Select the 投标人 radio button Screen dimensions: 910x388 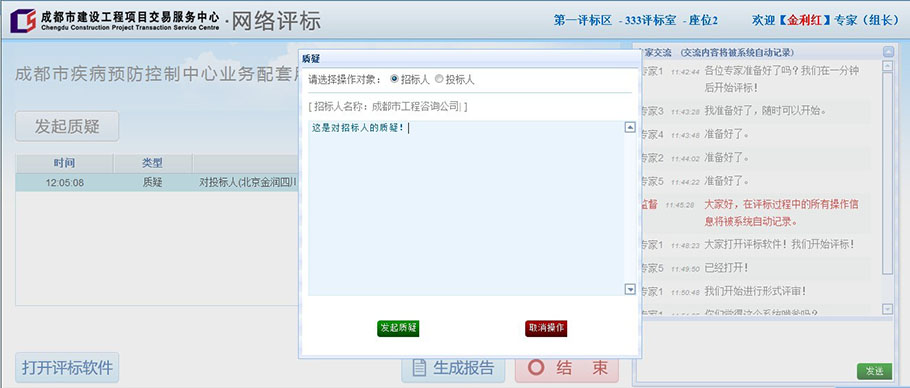[x=439, y=79]
